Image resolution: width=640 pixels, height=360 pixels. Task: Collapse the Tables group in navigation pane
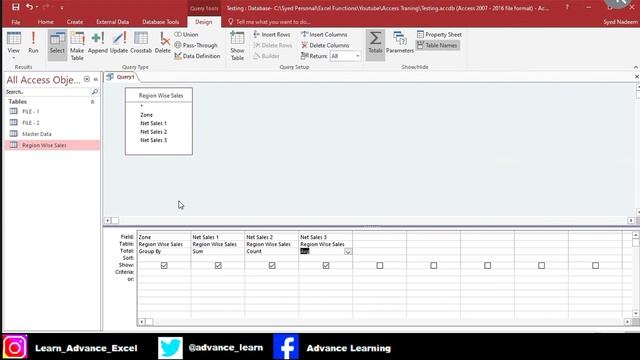click(92, 102)
